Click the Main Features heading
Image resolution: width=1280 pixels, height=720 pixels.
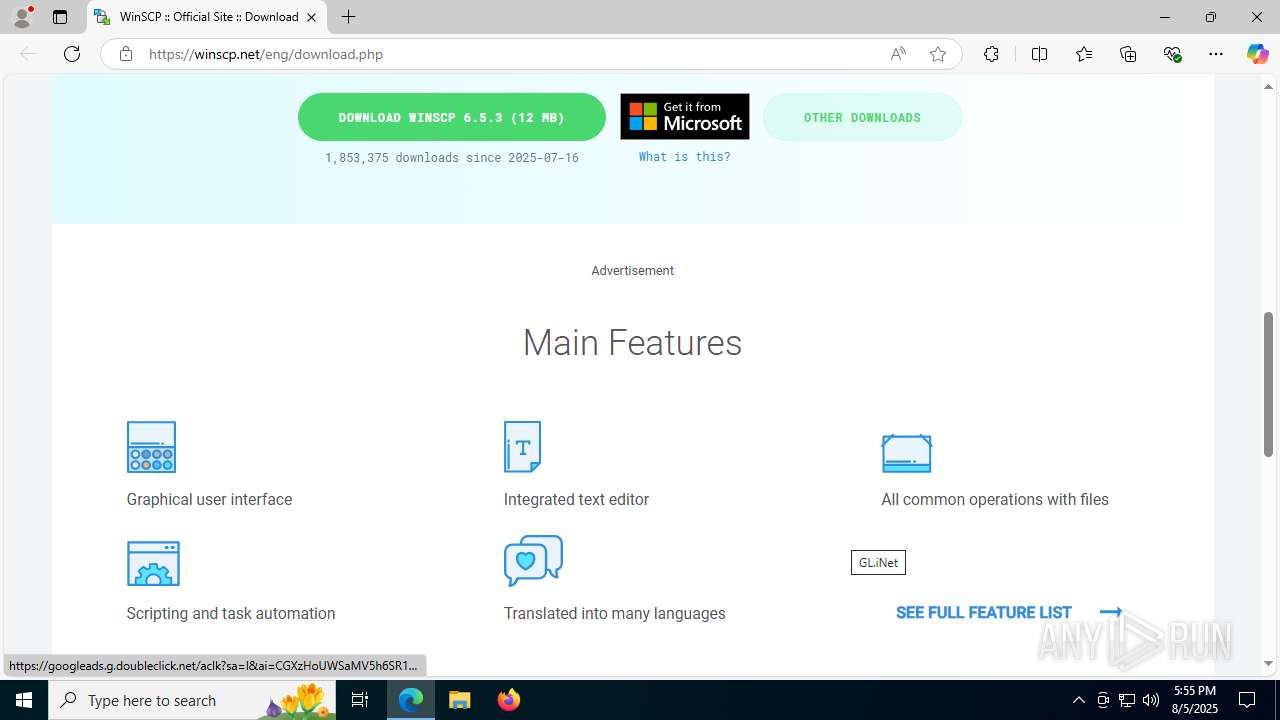coord(632,342)
